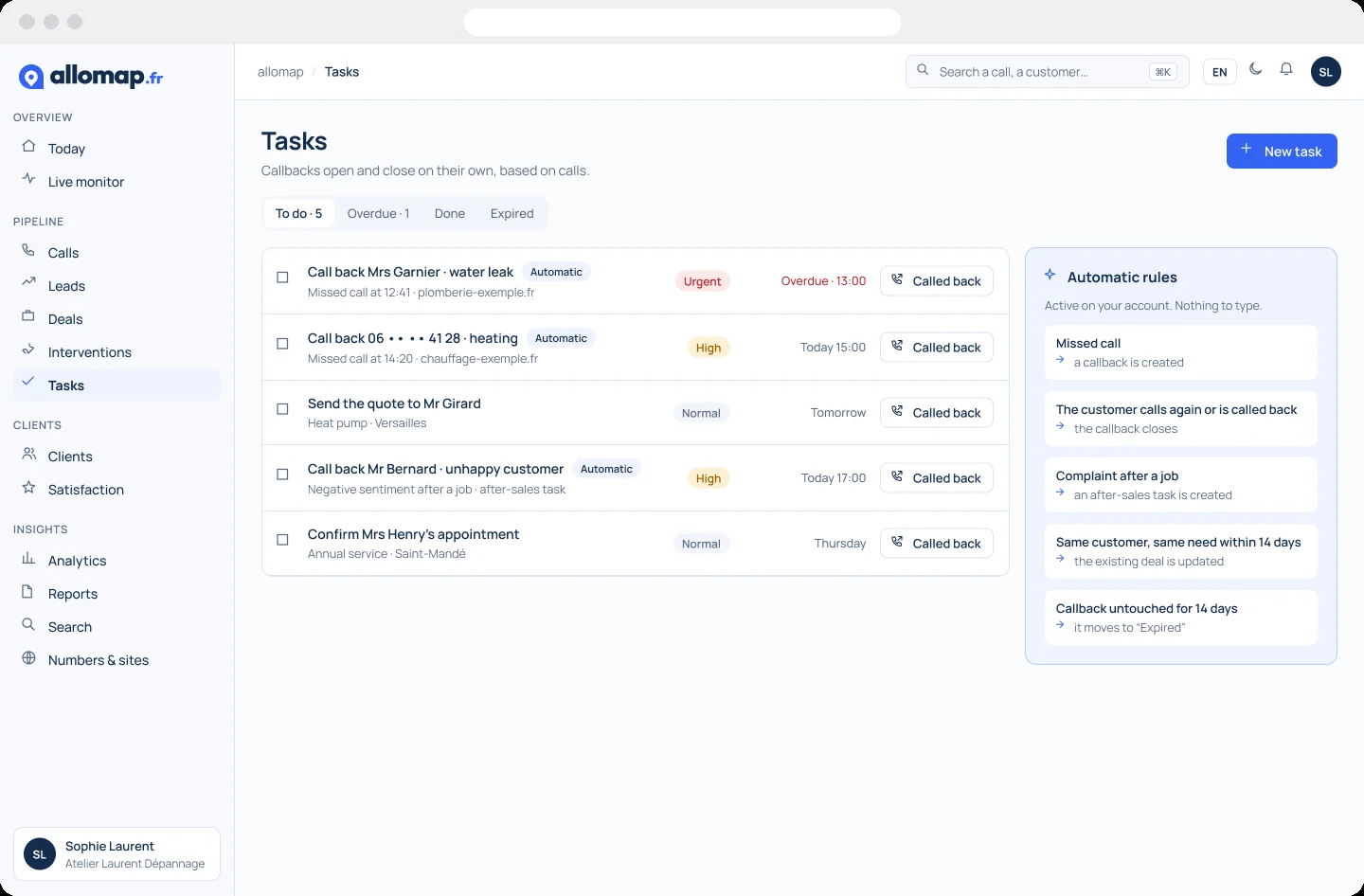This screenshot has width=1364, height=896.
Task: Open the Expired tab
Action: [512, 214]
